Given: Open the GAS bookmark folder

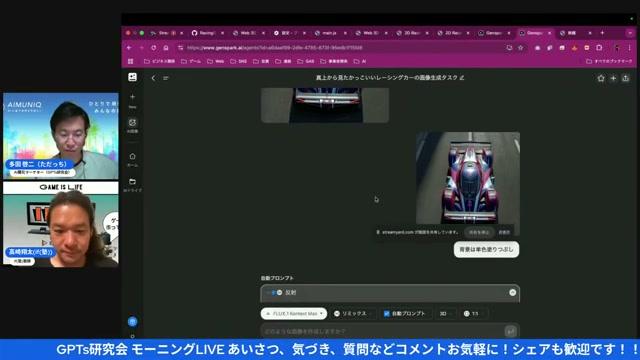Looking at the screenshot, I should click(306, 61).
